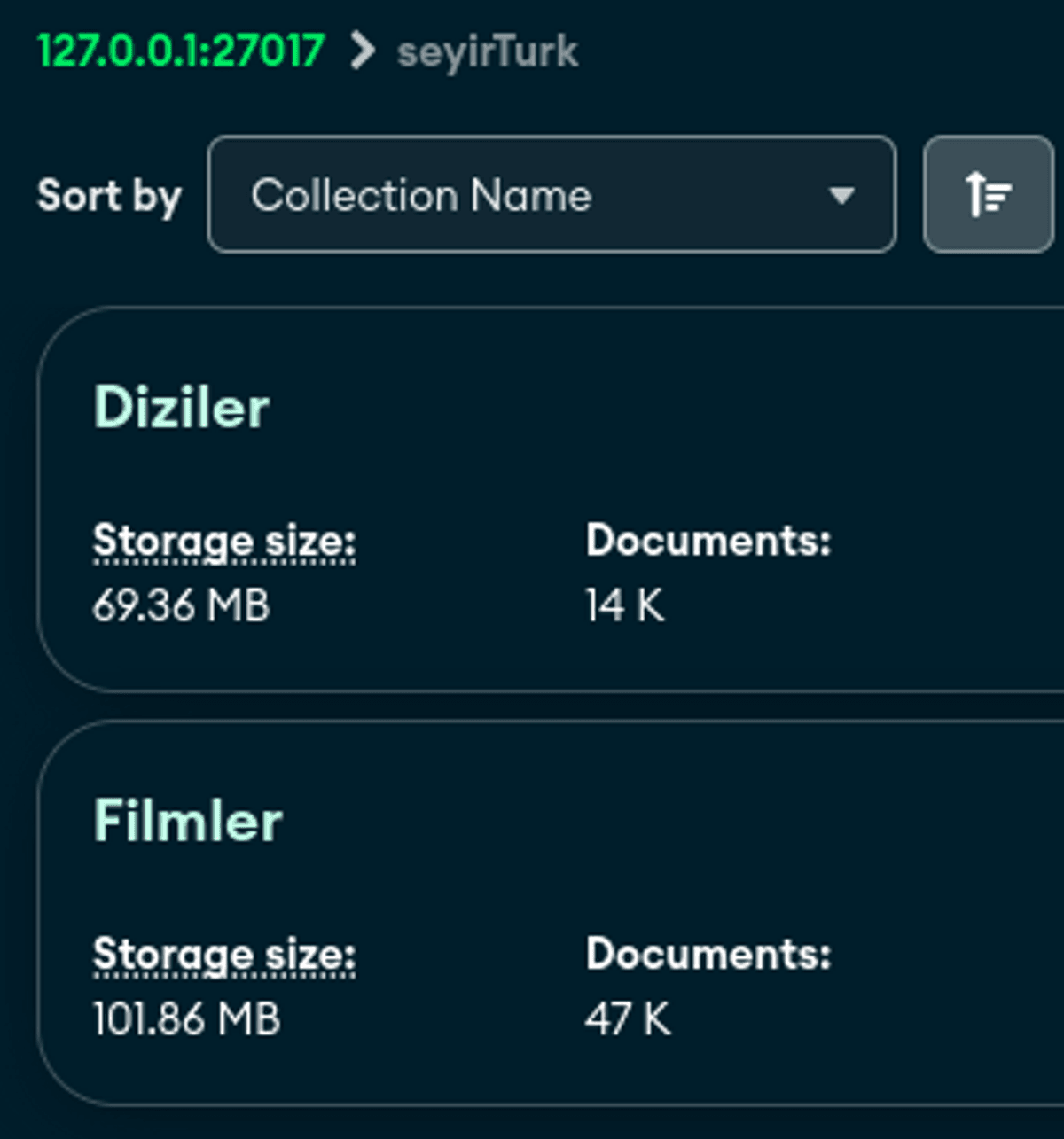
Task: Open the Filmler collection title
Action: 188,821
